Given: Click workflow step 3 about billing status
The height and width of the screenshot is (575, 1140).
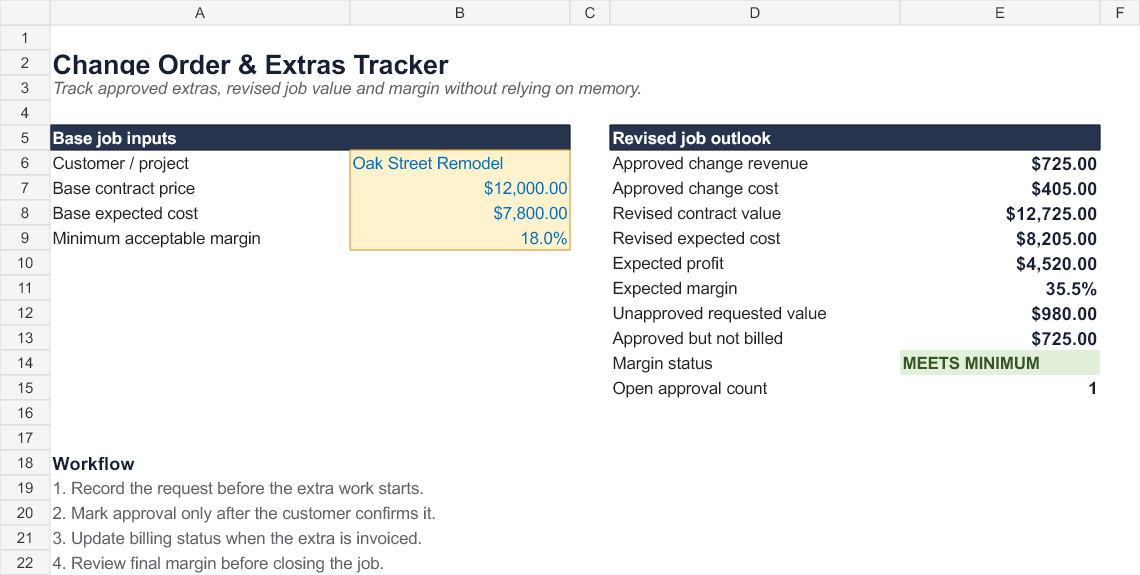Looking at the screenshot, I should pos(237,539).
